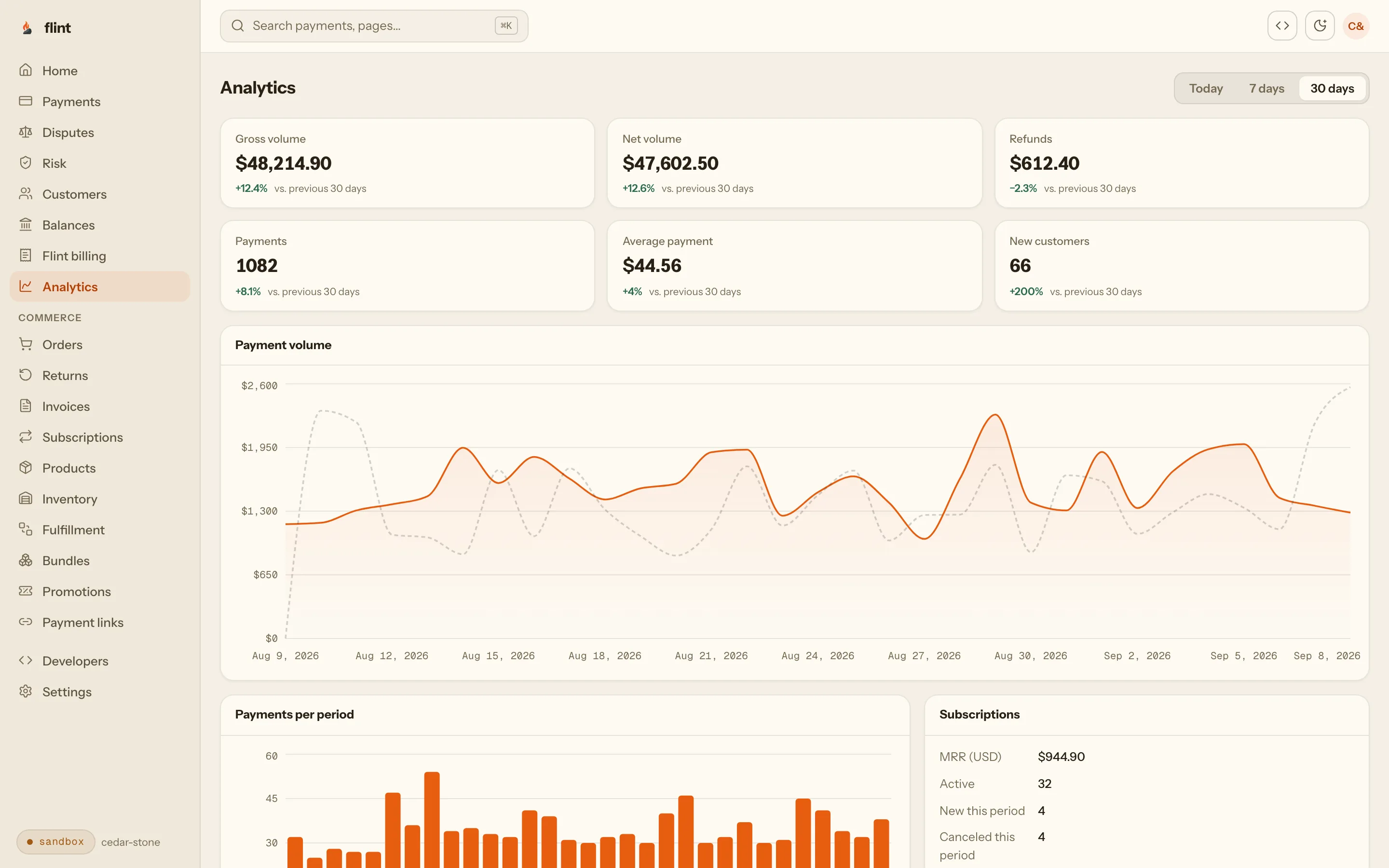
Task: Click the Subscriptions repeat icon
Action: 25,437
